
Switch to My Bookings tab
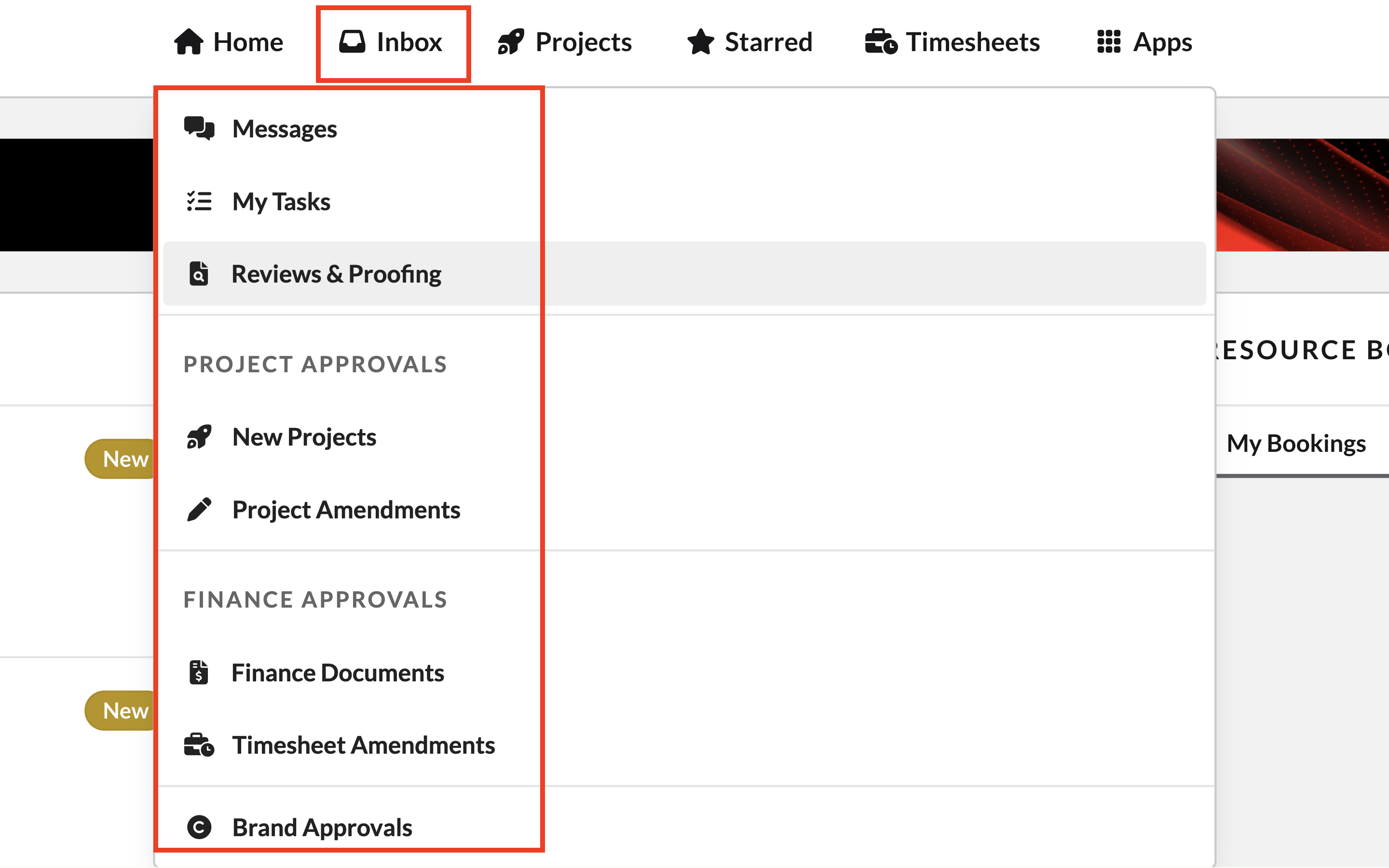click(1295, 444)
